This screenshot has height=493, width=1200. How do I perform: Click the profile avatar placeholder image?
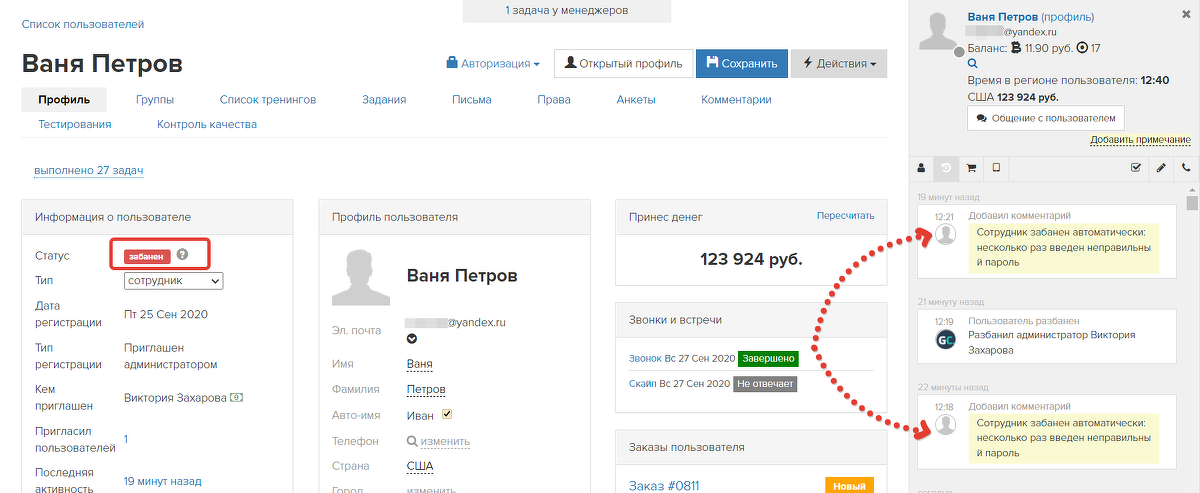click(x=360, y=277)
